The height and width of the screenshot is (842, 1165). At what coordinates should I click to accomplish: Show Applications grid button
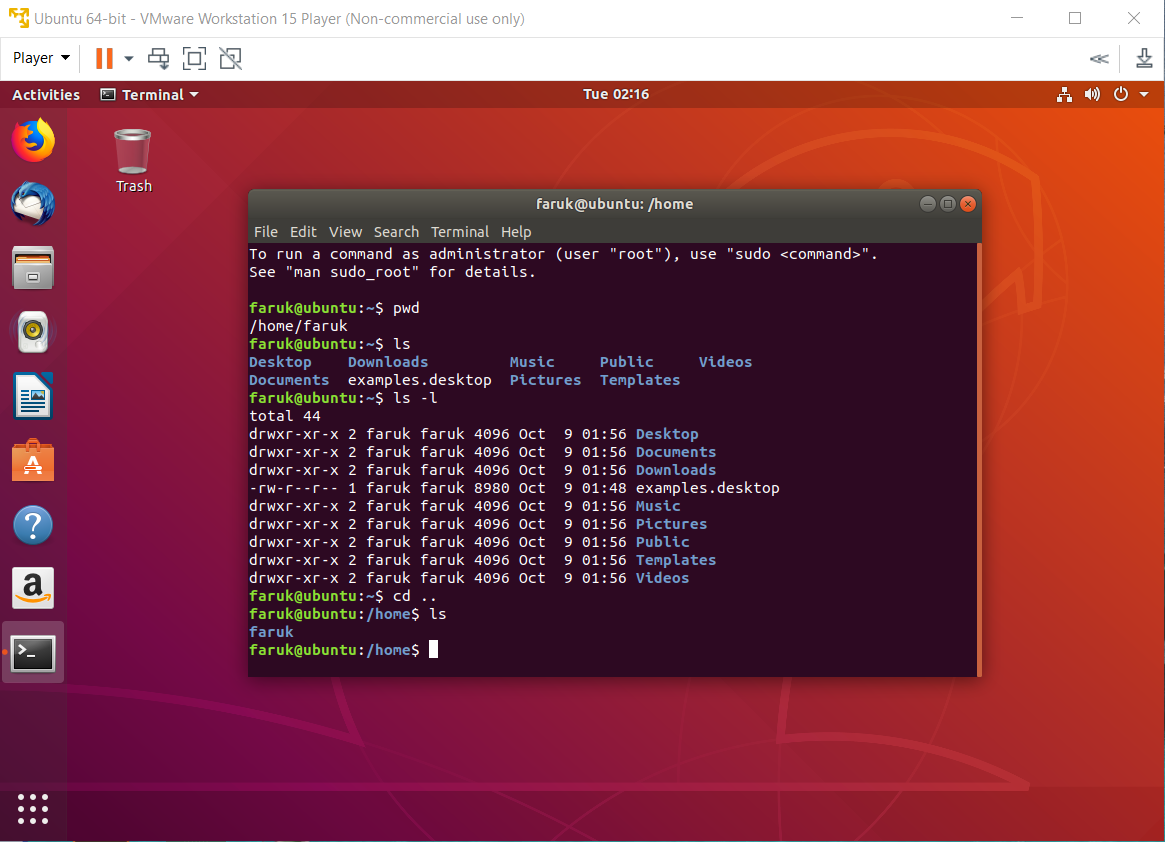tap(33, 809)
